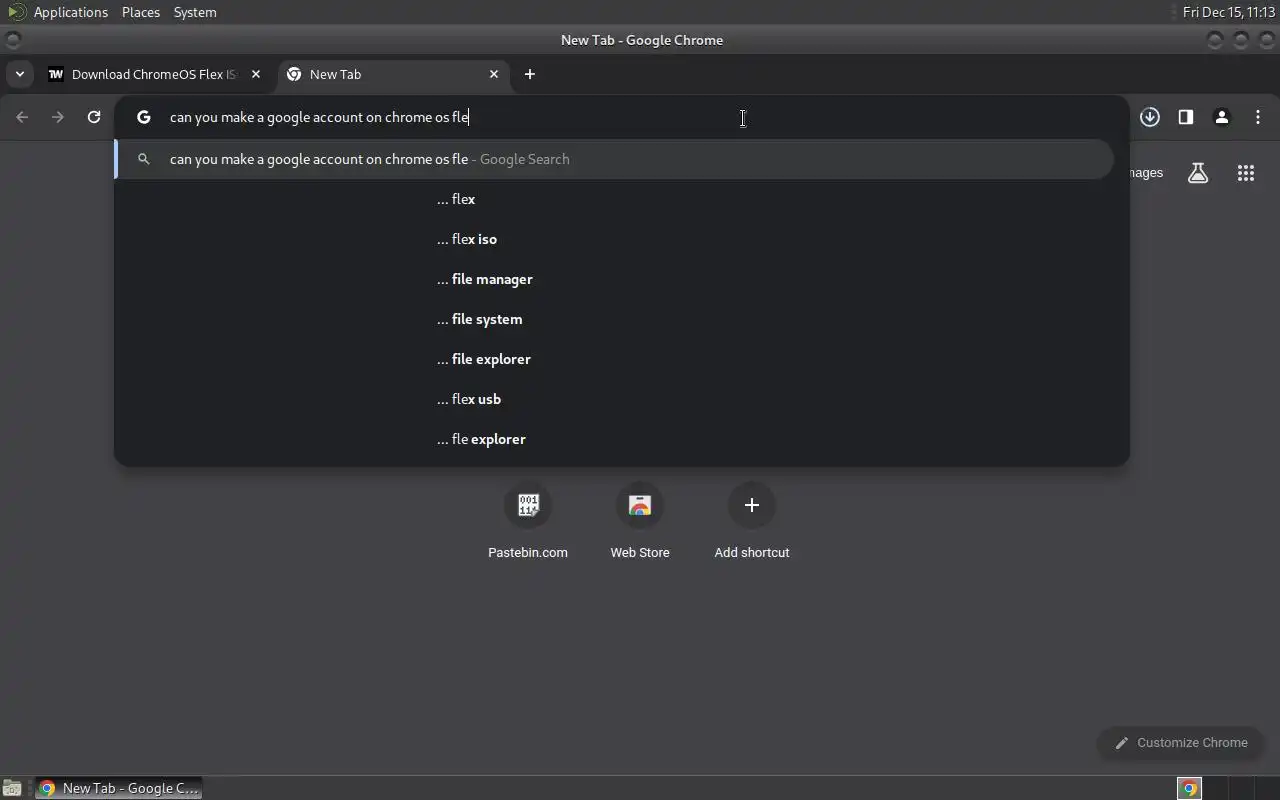Open the Places menu
Image resolution: width=1280 pixels, height=800 pixels.
pos(141,12)
